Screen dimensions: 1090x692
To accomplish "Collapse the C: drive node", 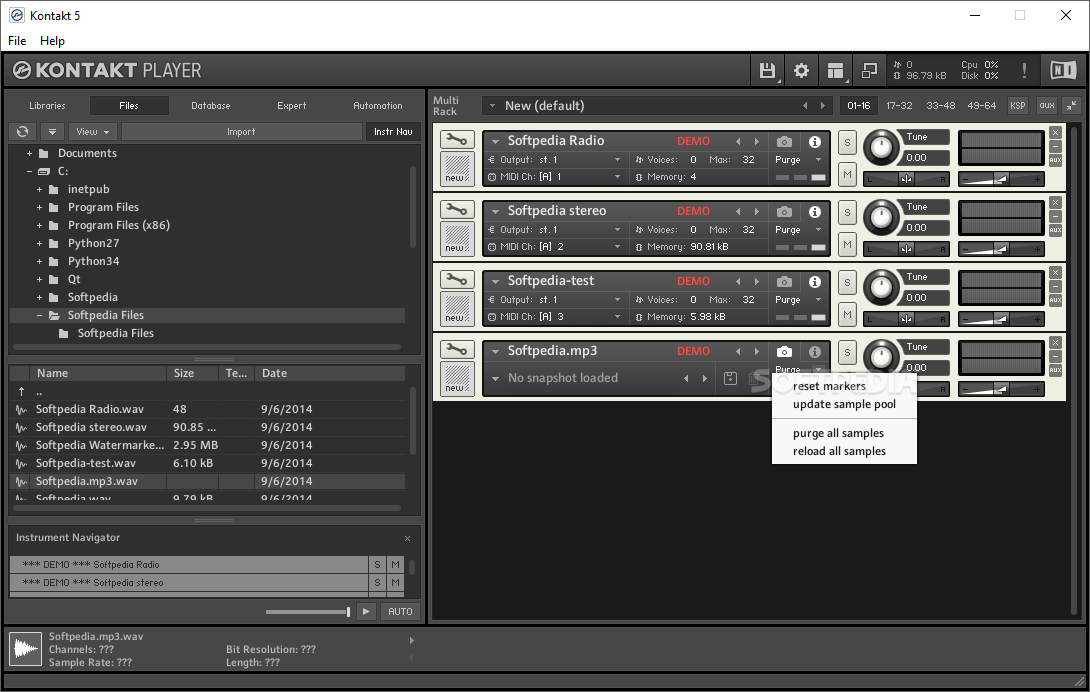I will tap(29, 171).
